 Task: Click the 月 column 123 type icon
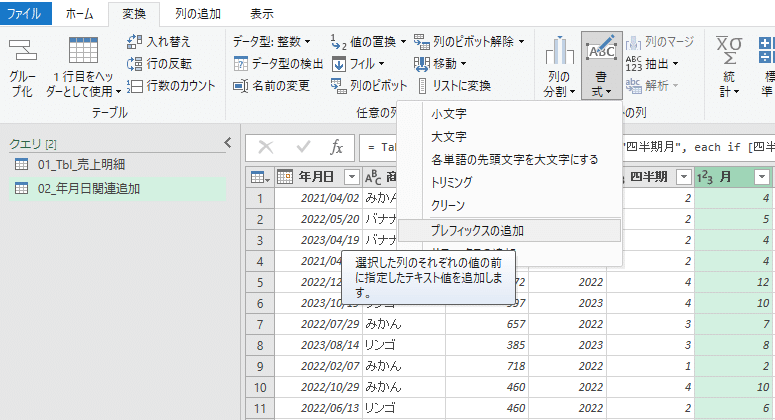coord(705,177)
